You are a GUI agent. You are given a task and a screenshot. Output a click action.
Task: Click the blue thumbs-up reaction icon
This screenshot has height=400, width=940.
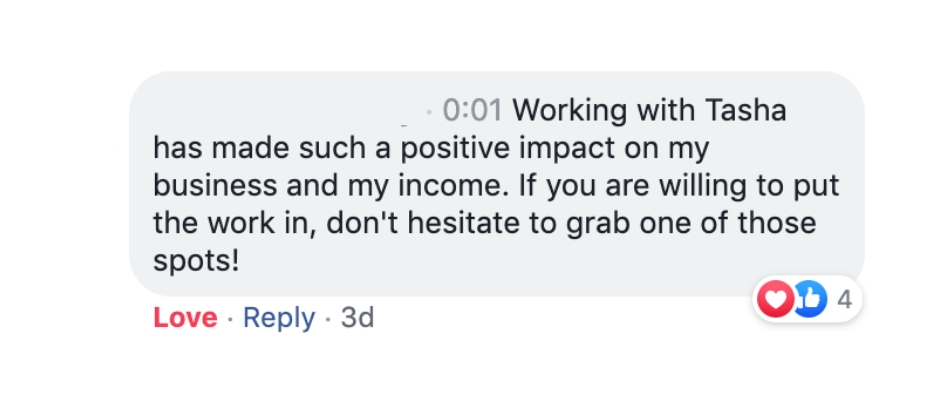click(x=808, y=299)
